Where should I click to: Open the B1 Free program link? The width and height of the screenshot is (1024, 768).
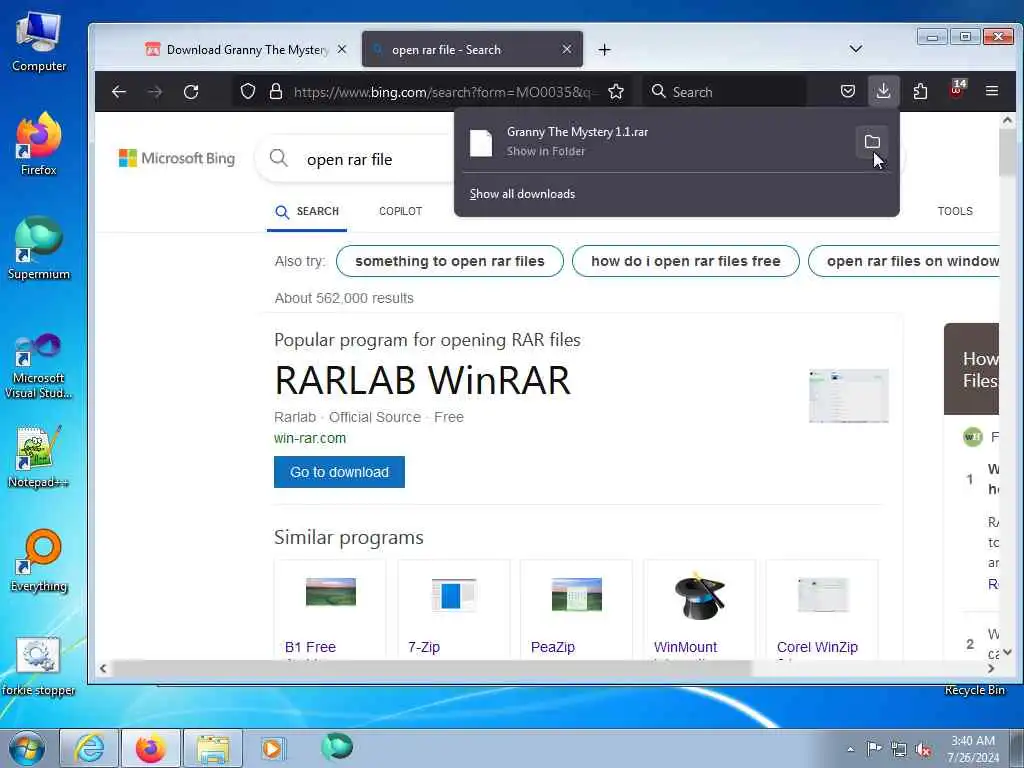[310, 647]
